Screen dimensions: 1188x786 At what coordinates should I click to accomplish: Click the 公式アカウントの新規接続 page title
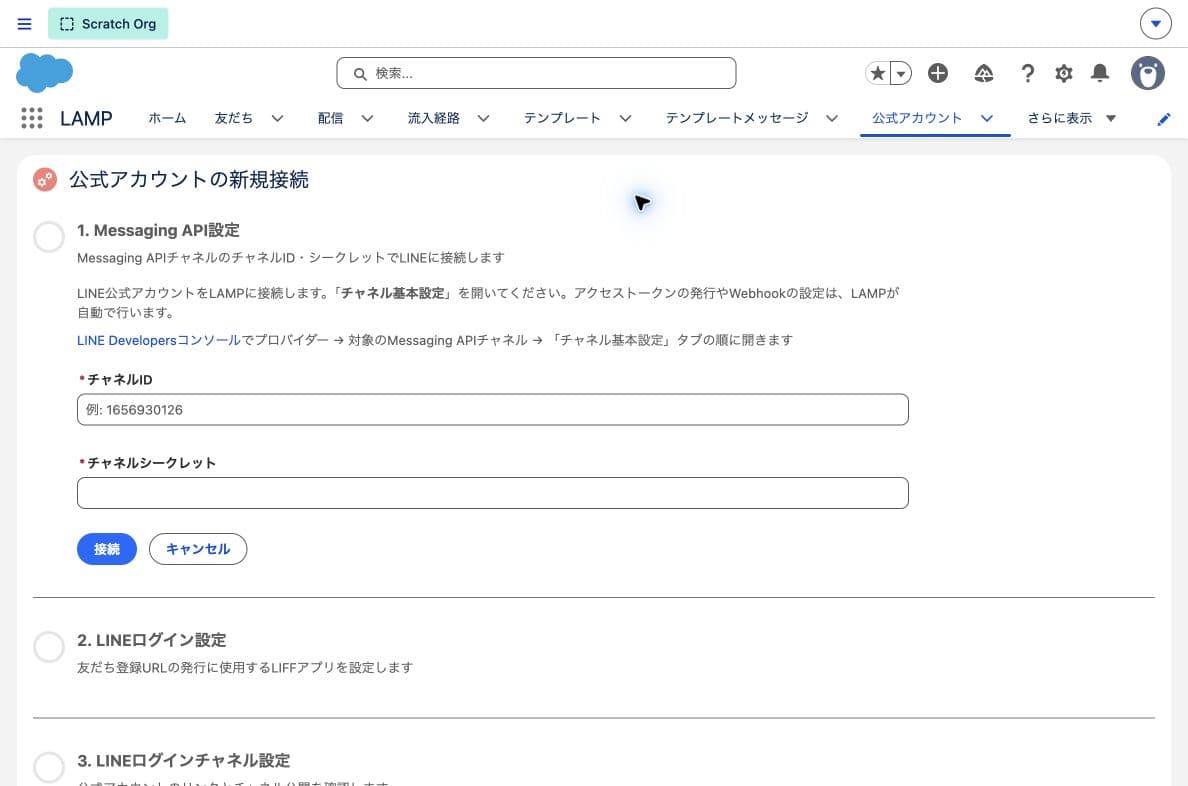189,180
